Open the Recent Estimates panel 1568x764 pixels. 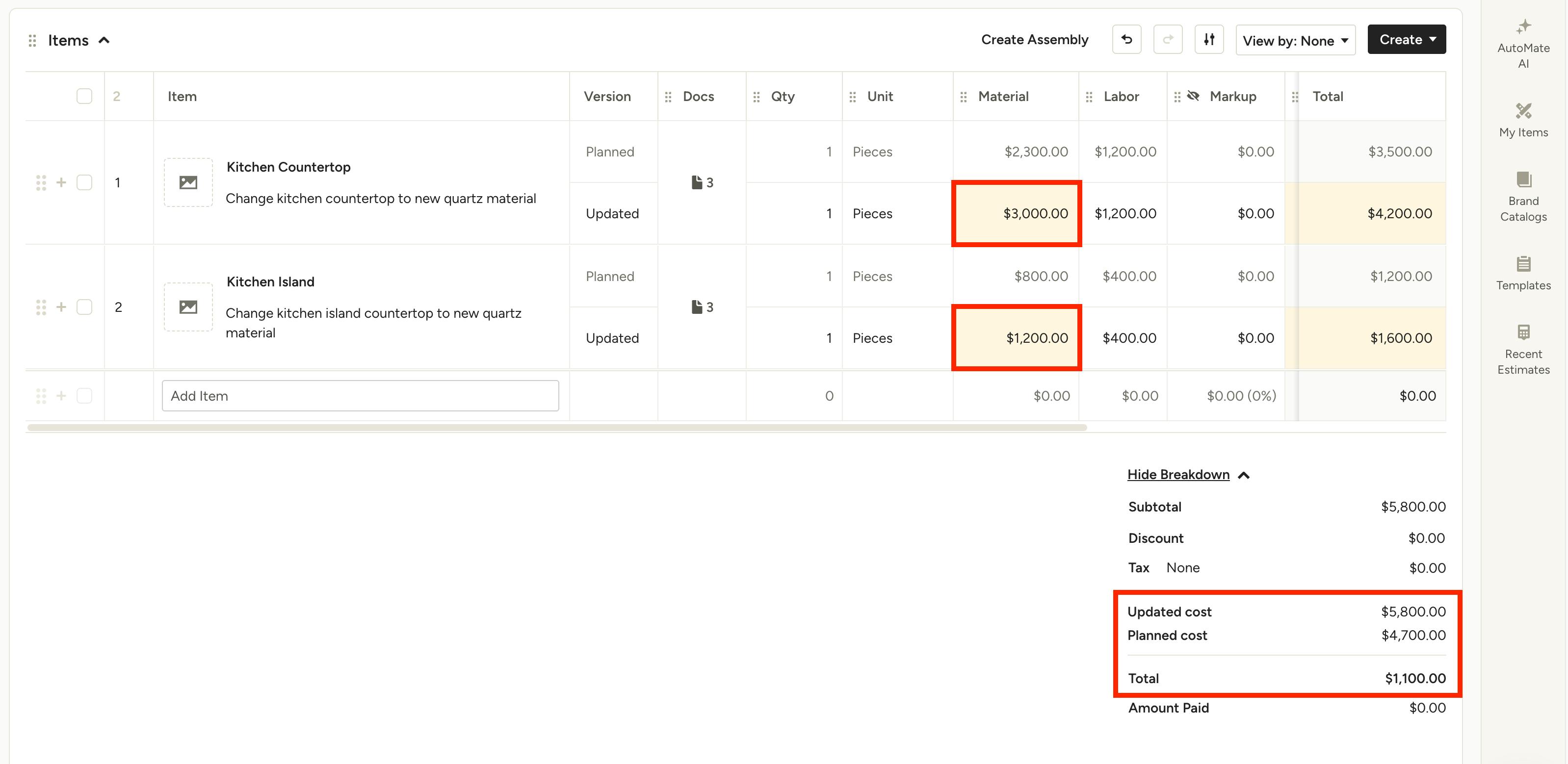(1523, 350)
